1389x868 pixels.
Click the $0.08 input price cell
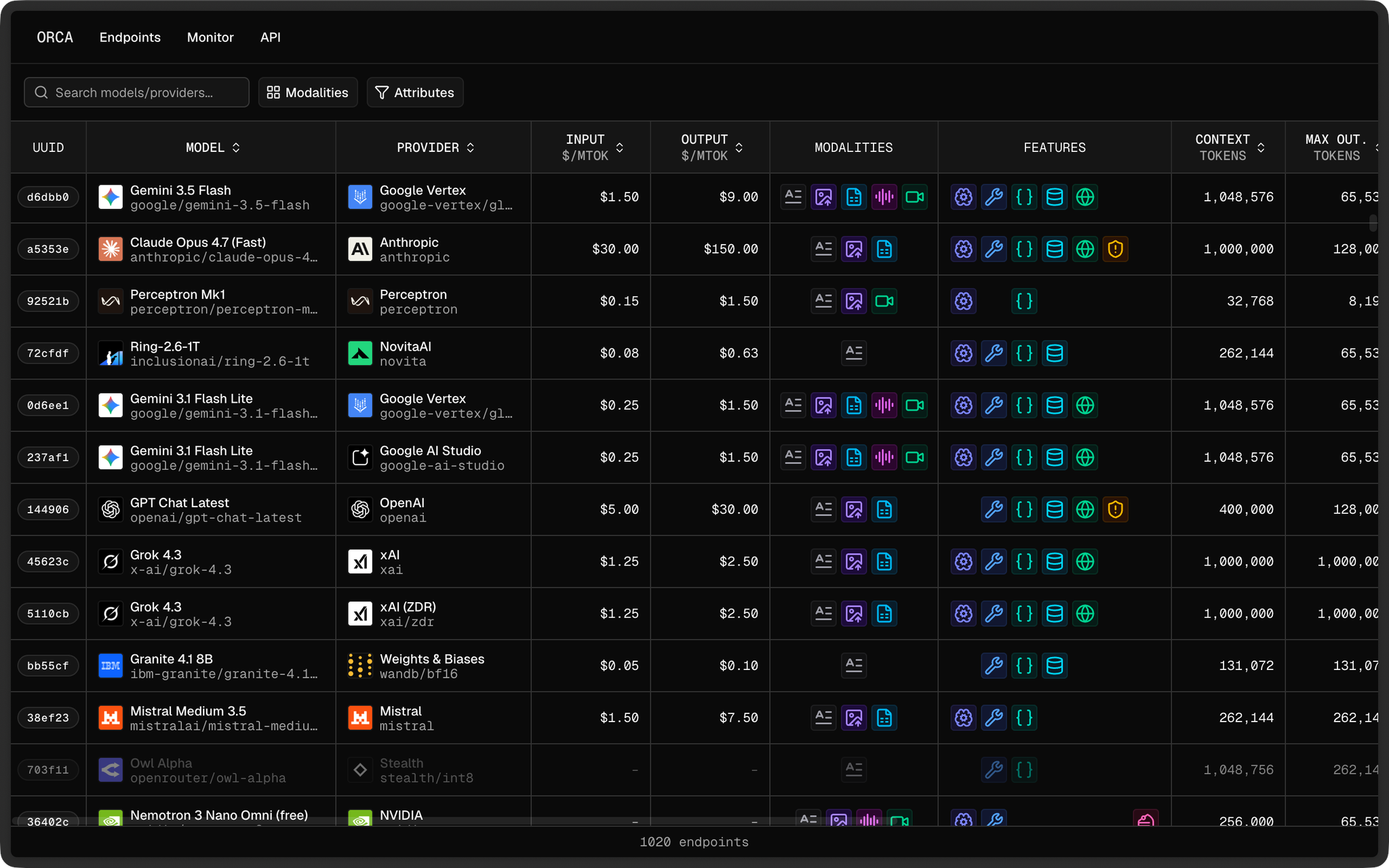619,353
